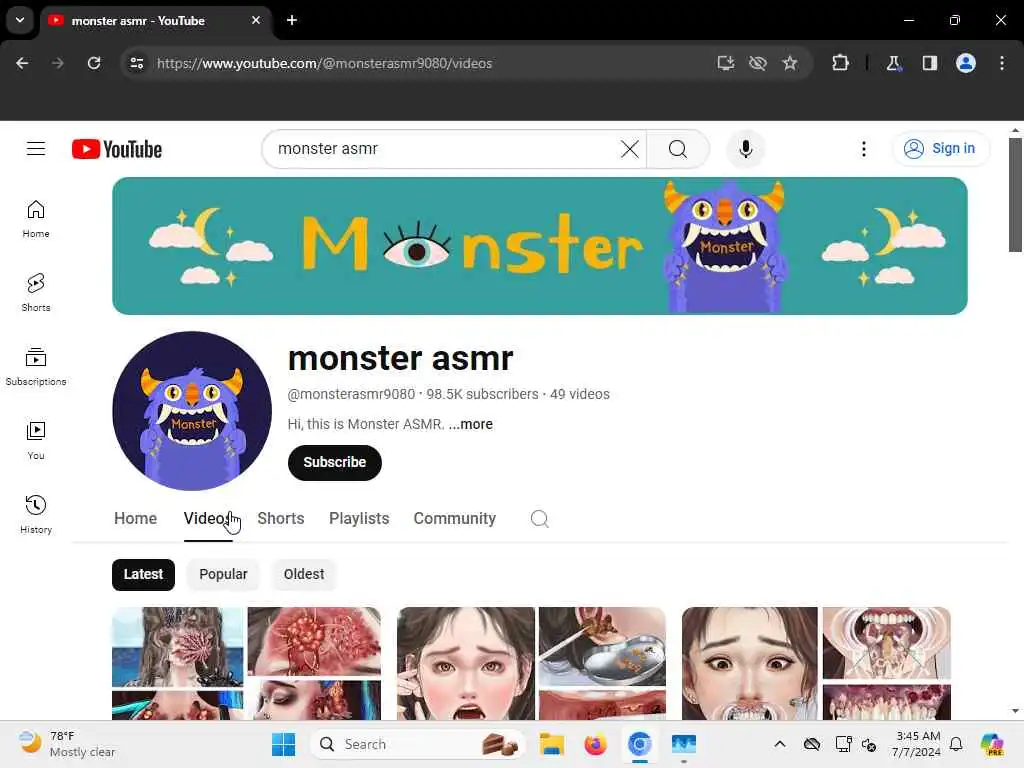Toggle the third-party cookies eye icon
Viewport: 1024px width, 768px height.
(758, 63)
